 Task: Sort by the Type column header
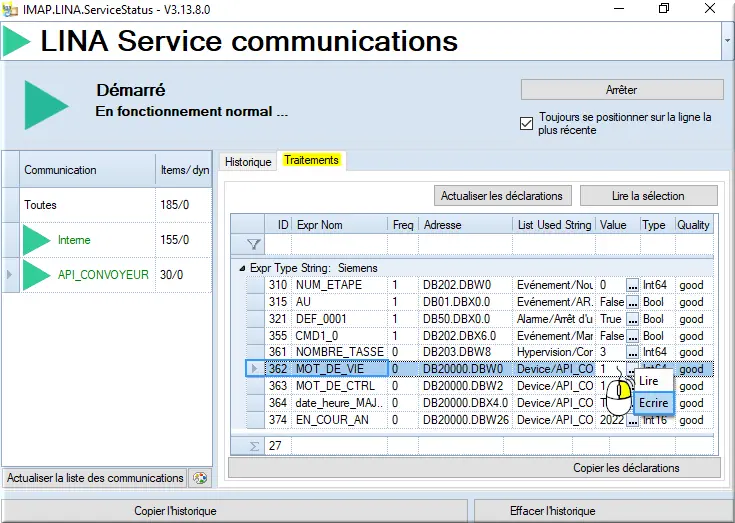coord(658,225)
